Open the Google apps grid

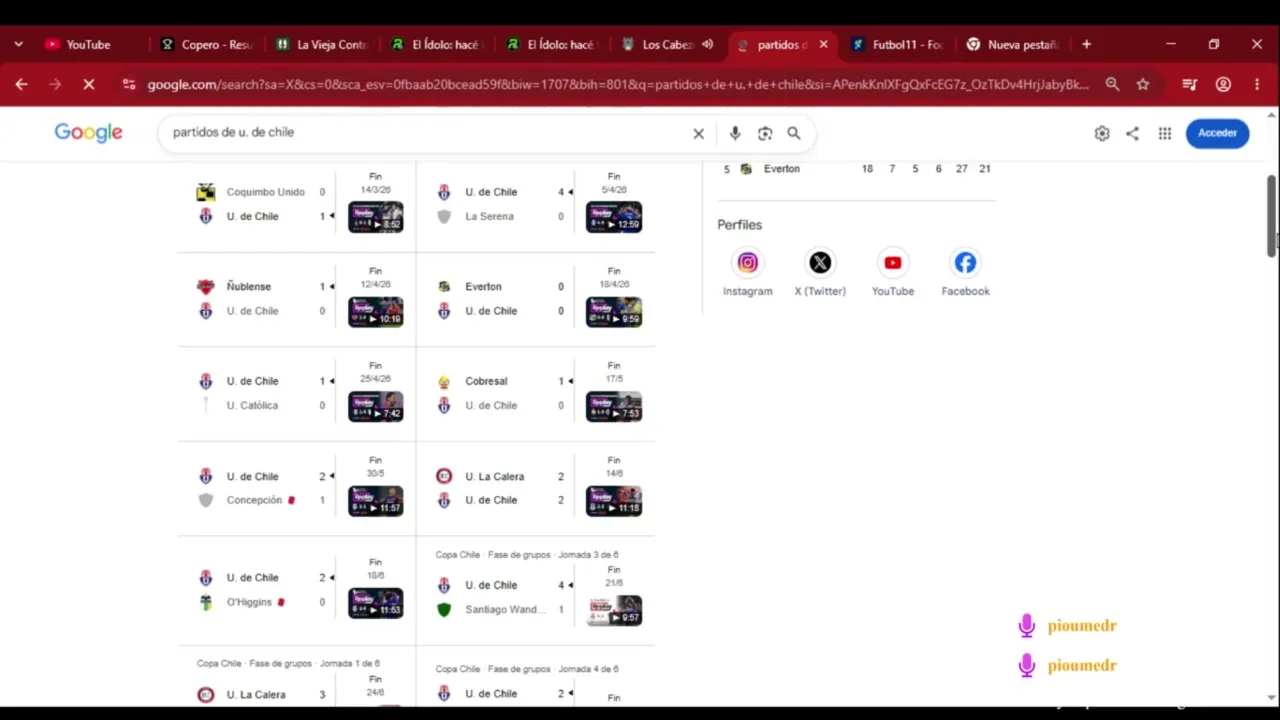(1165, 133)
